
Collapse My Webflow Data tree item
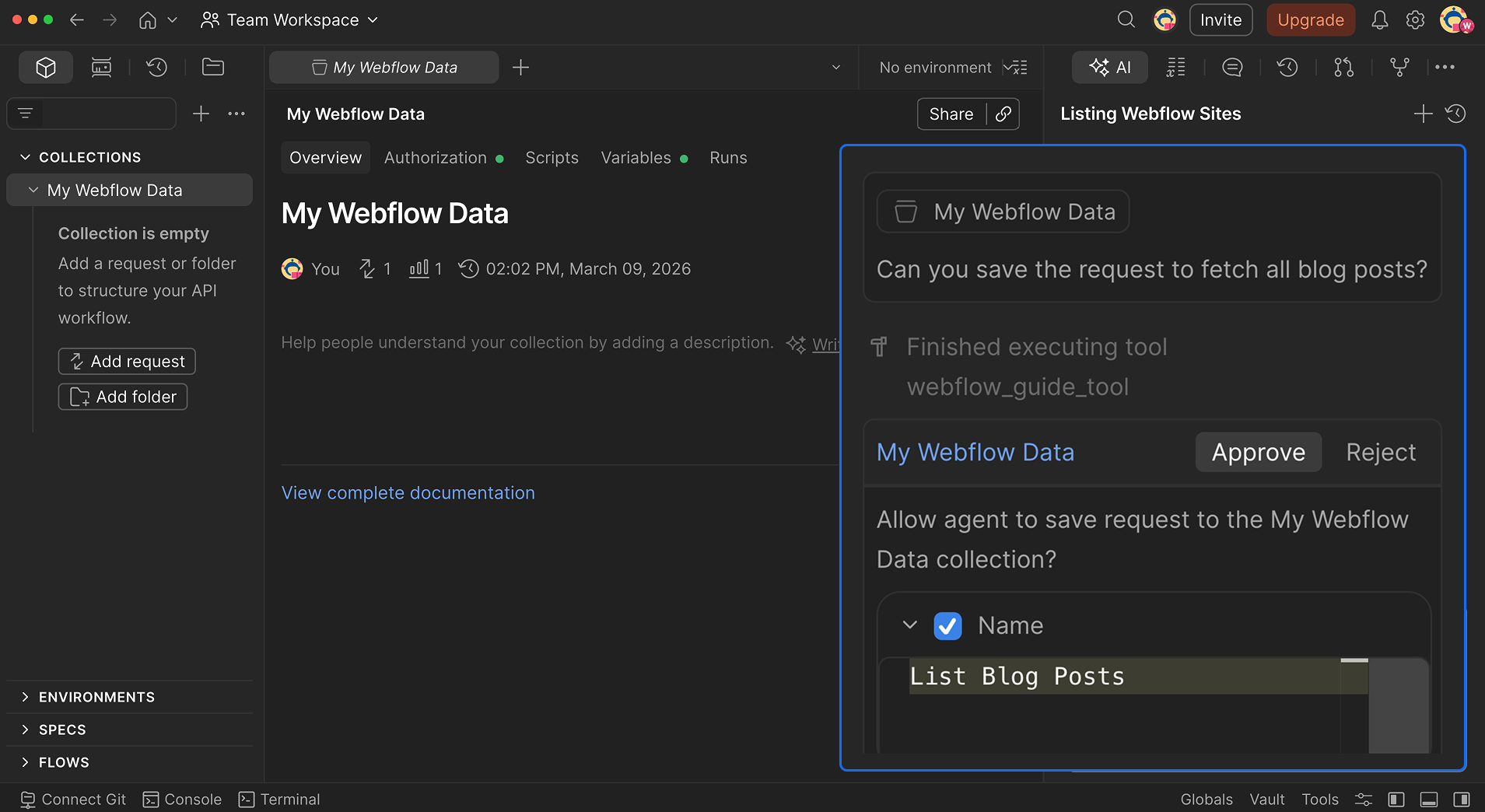click(x=33, y=190)
